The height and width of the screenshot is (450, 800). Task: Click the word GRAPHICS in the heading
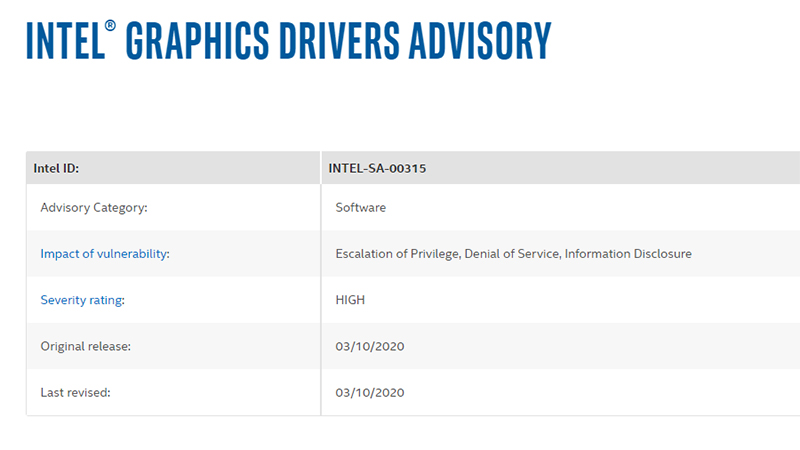coord(208,41)
